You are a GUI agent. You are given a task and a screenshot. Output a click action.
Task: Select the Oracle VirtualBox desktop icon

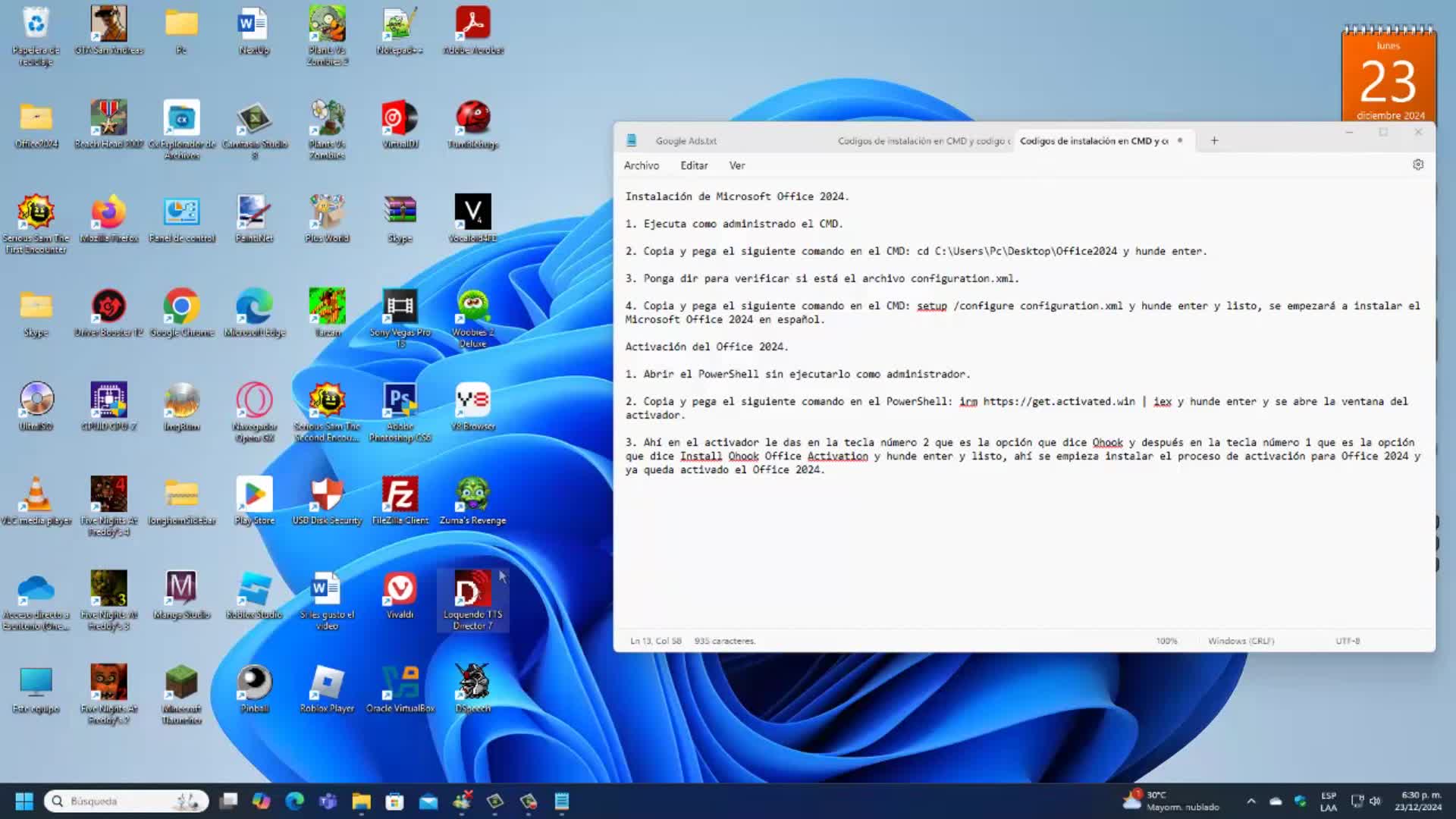click(x=400, y=684)
